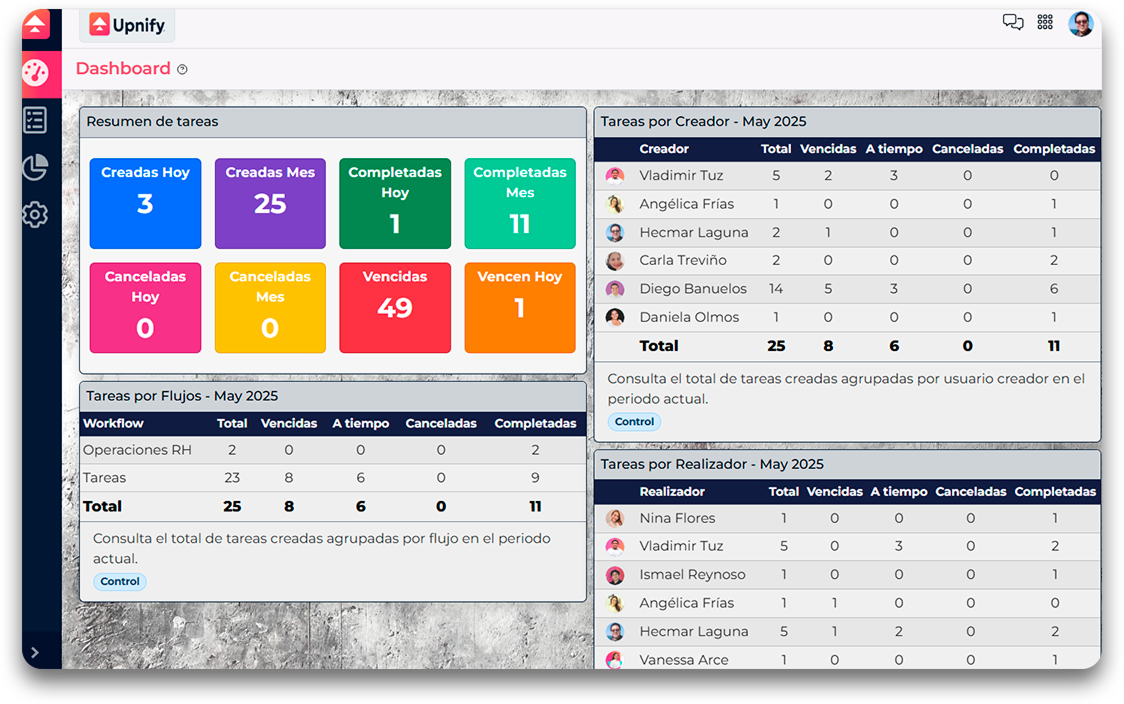The image size is (1124, 704).
Task: Open your profile avatar at top right
Action: [1081, 21]
